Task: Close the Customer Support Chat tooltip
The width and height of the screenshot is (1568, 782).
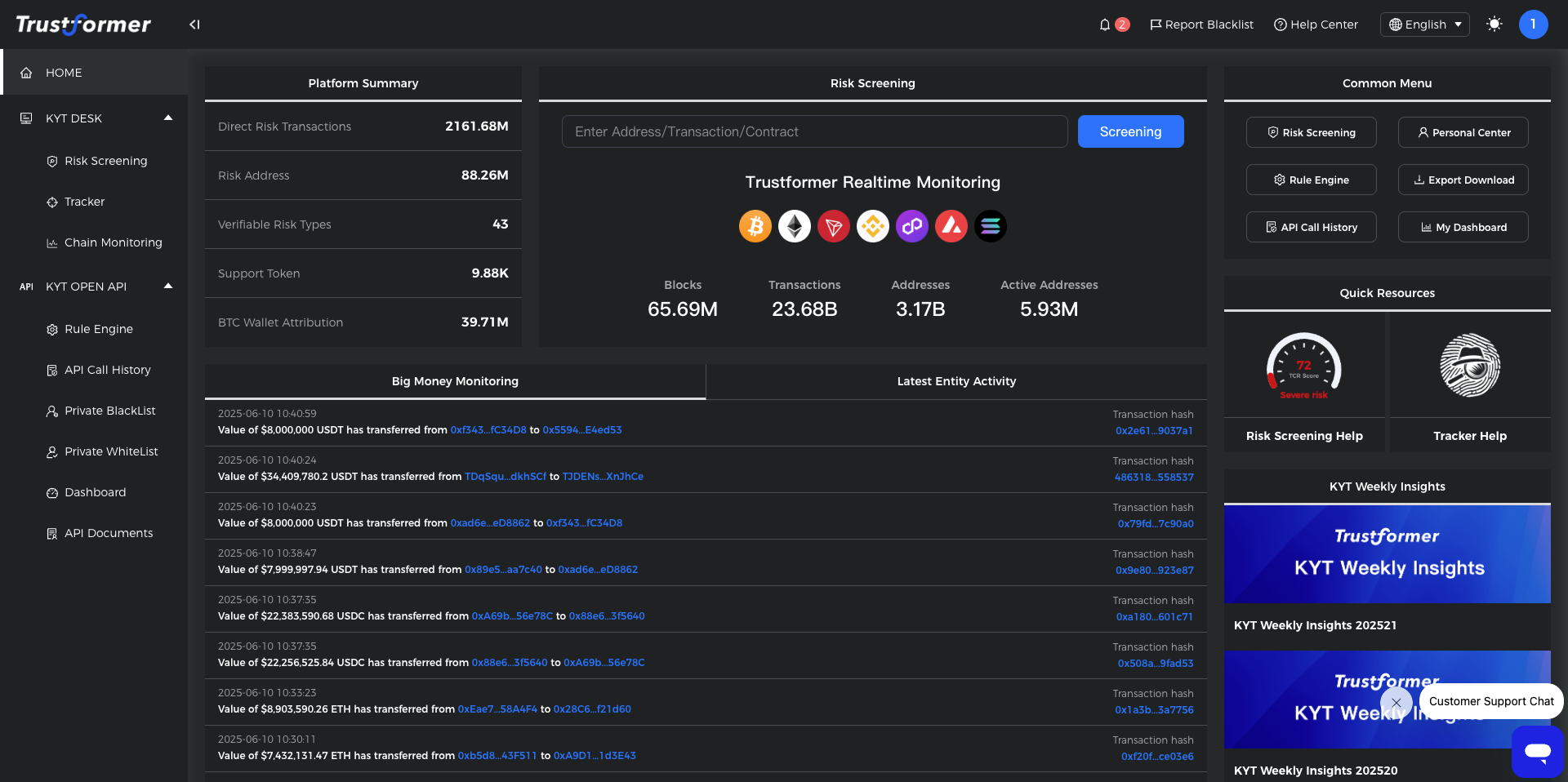Action: (x=1396, y=702)
